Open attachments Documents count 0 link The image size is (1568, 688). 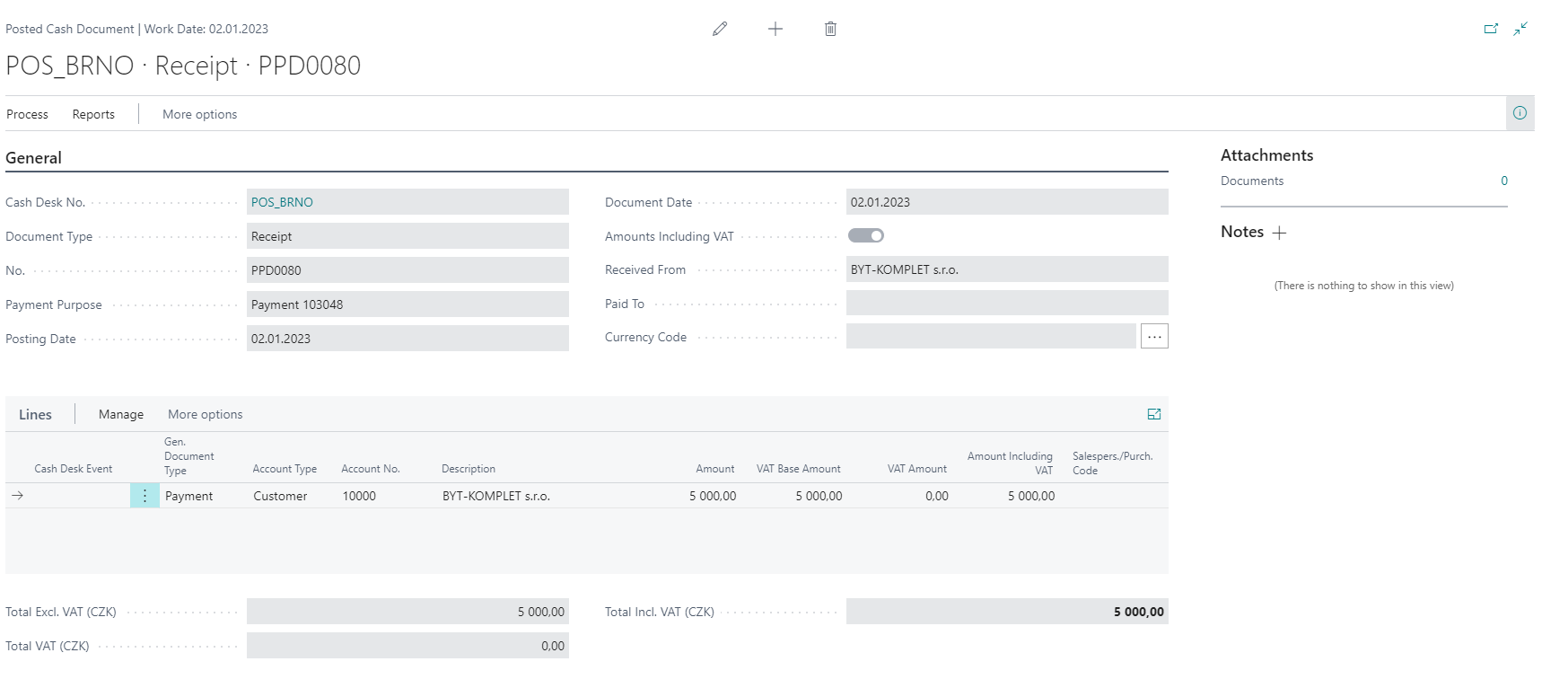1504,181
